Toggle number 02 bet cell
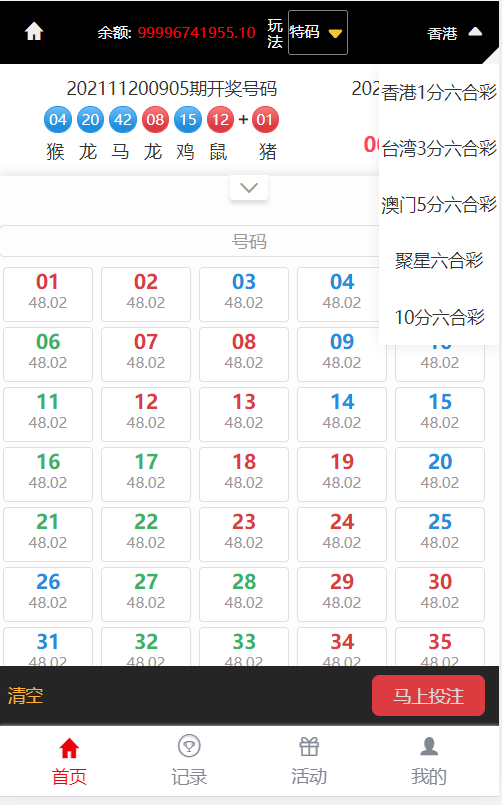This screenshot has width=502, height=805. tap(146, 294)
